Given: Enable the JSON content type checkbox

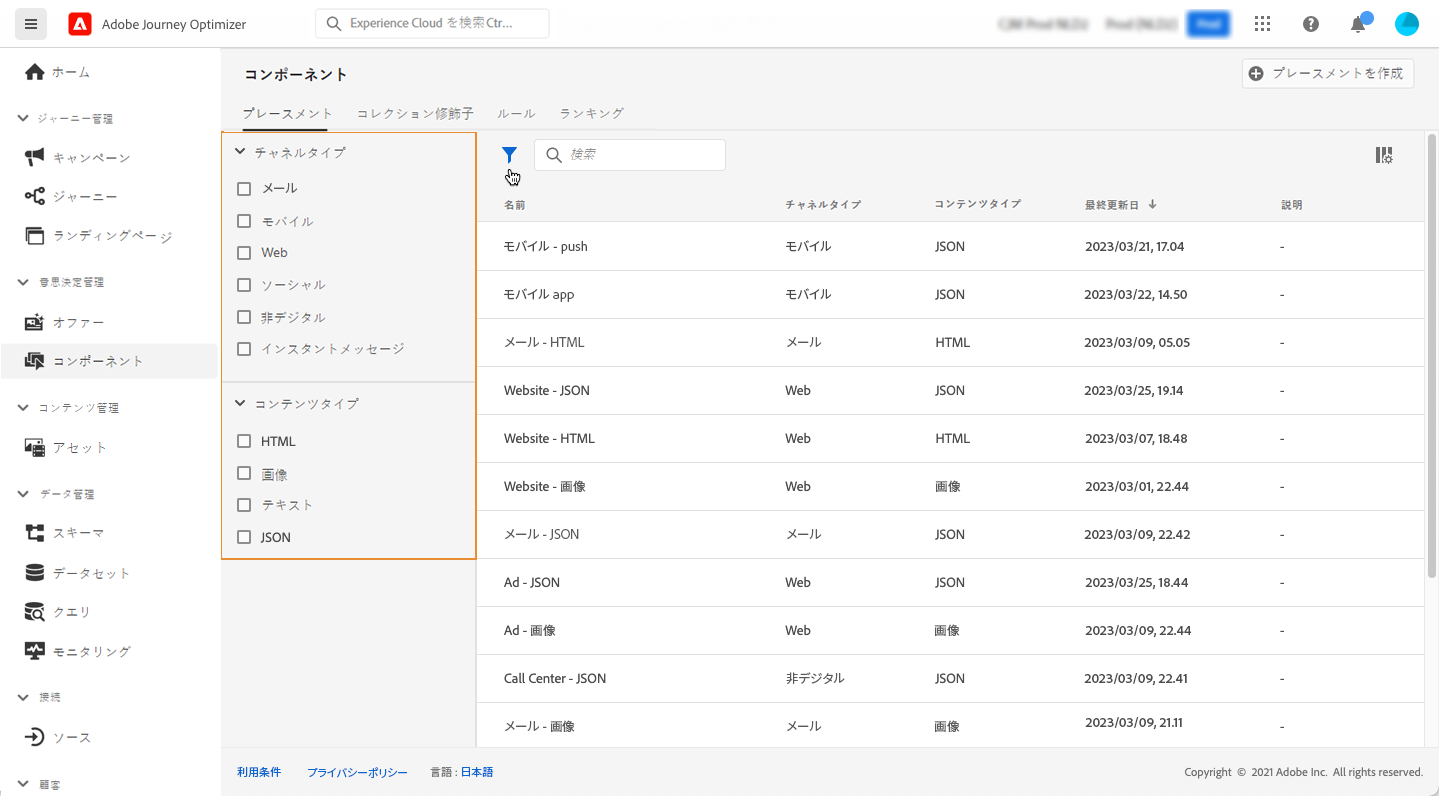Looking at the screenshot, I should pos(244,537).
